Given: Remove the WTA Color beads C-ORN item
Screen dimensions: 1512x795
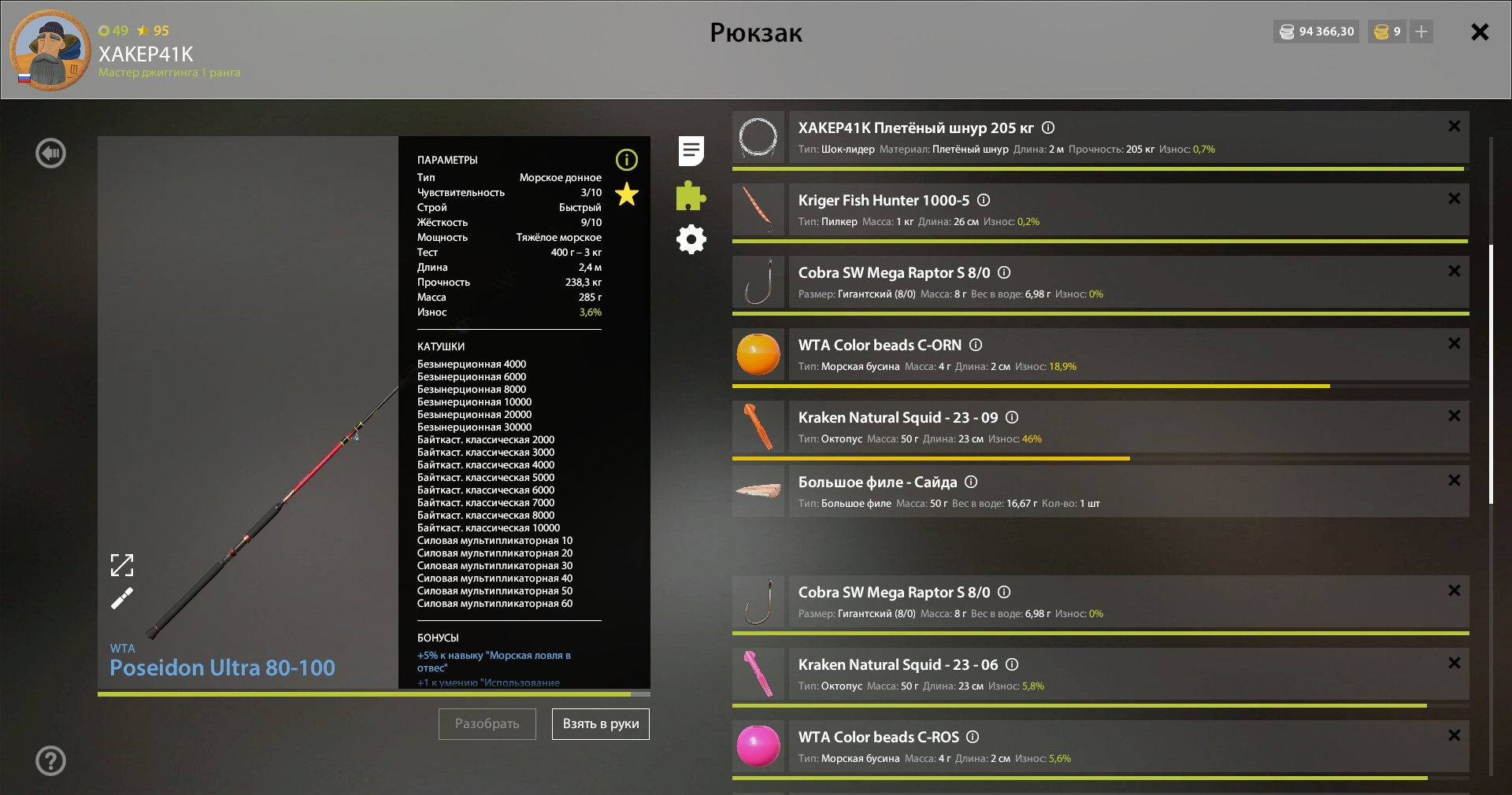Looking at the screenshot, I should click(x=1454, y=343).
